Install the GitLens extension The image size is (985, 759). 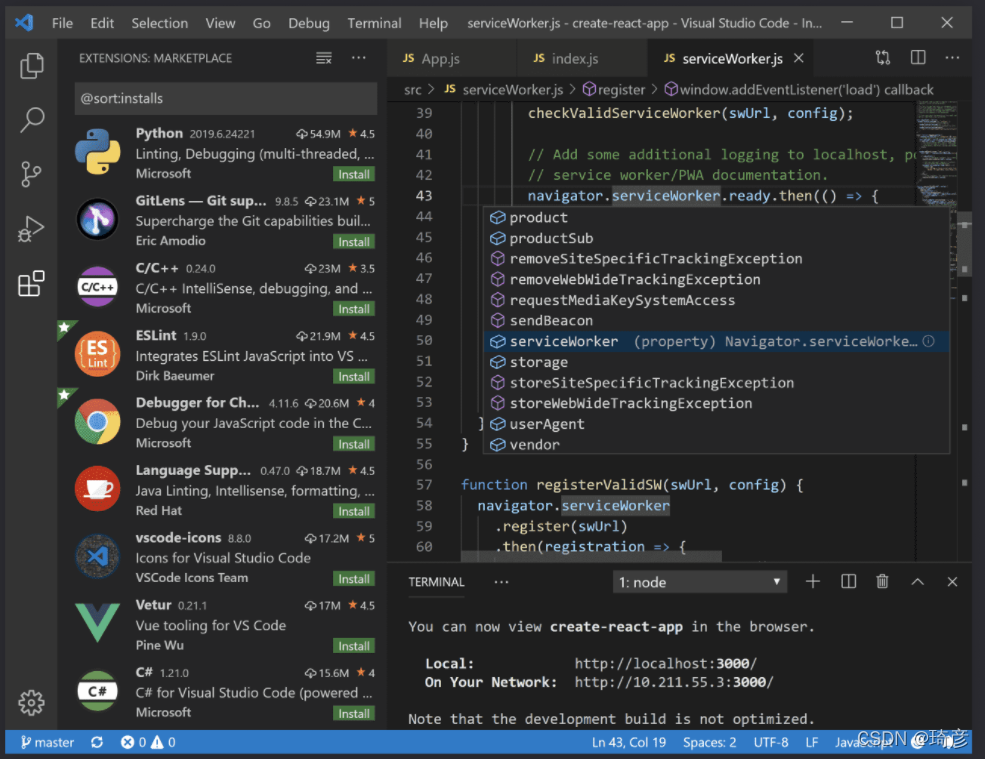pos(354,241)
